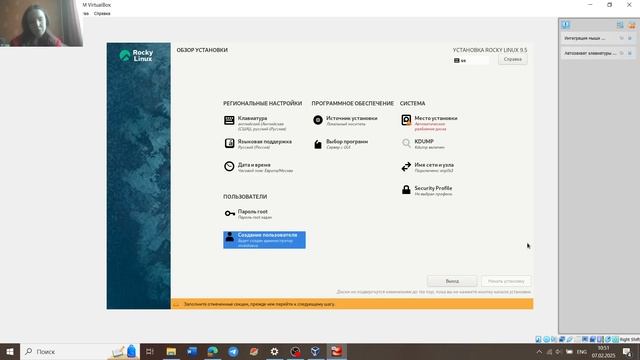This screenshot has width=640, height=360.
Task: Click the Справка help button
Action: coord(513,59)
